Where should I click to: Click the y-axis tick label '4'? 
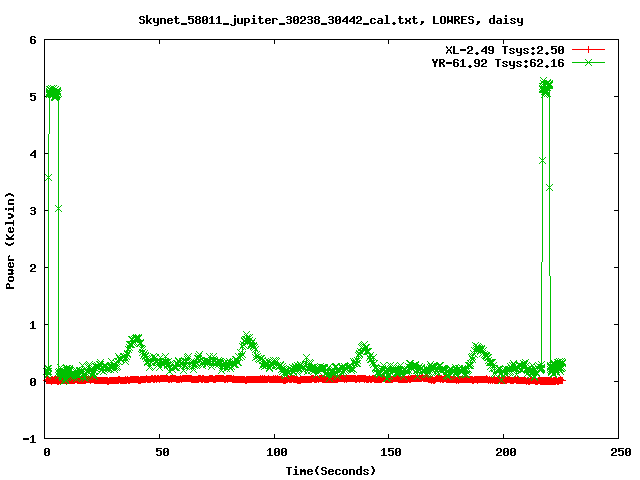[x=33, y=154]
